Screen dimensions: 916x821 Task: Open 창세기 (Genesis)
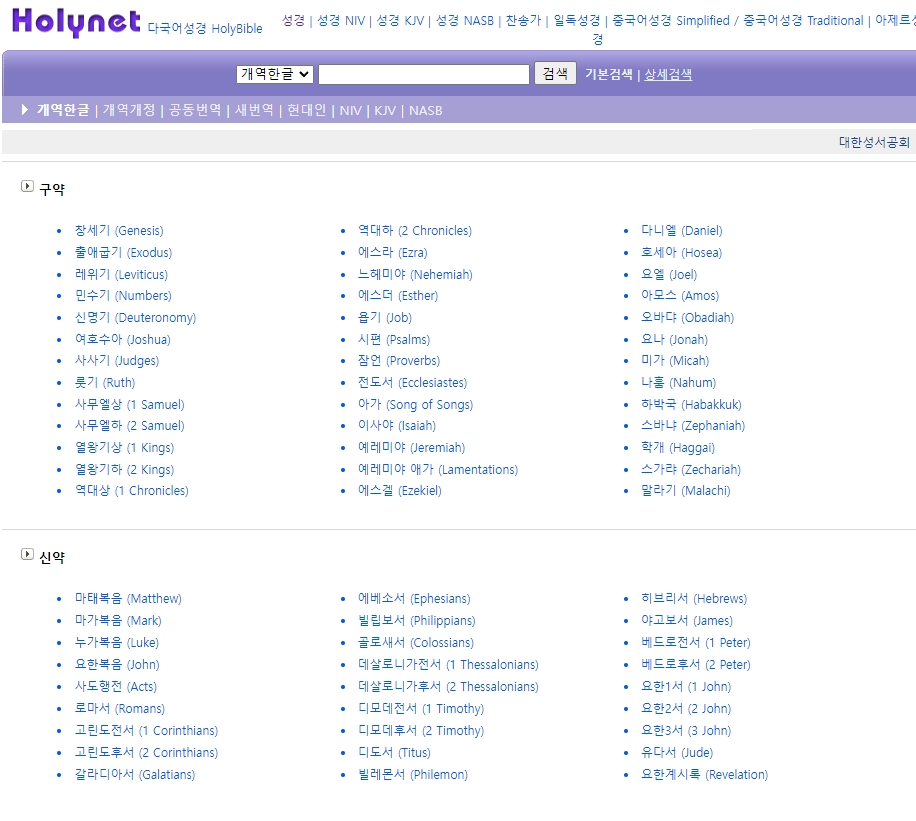coord(119,231)
